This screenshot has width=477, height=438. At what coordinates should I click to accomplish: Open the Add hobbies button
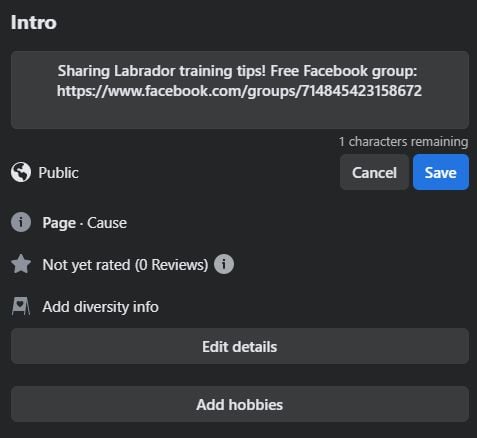click(240, 404)
